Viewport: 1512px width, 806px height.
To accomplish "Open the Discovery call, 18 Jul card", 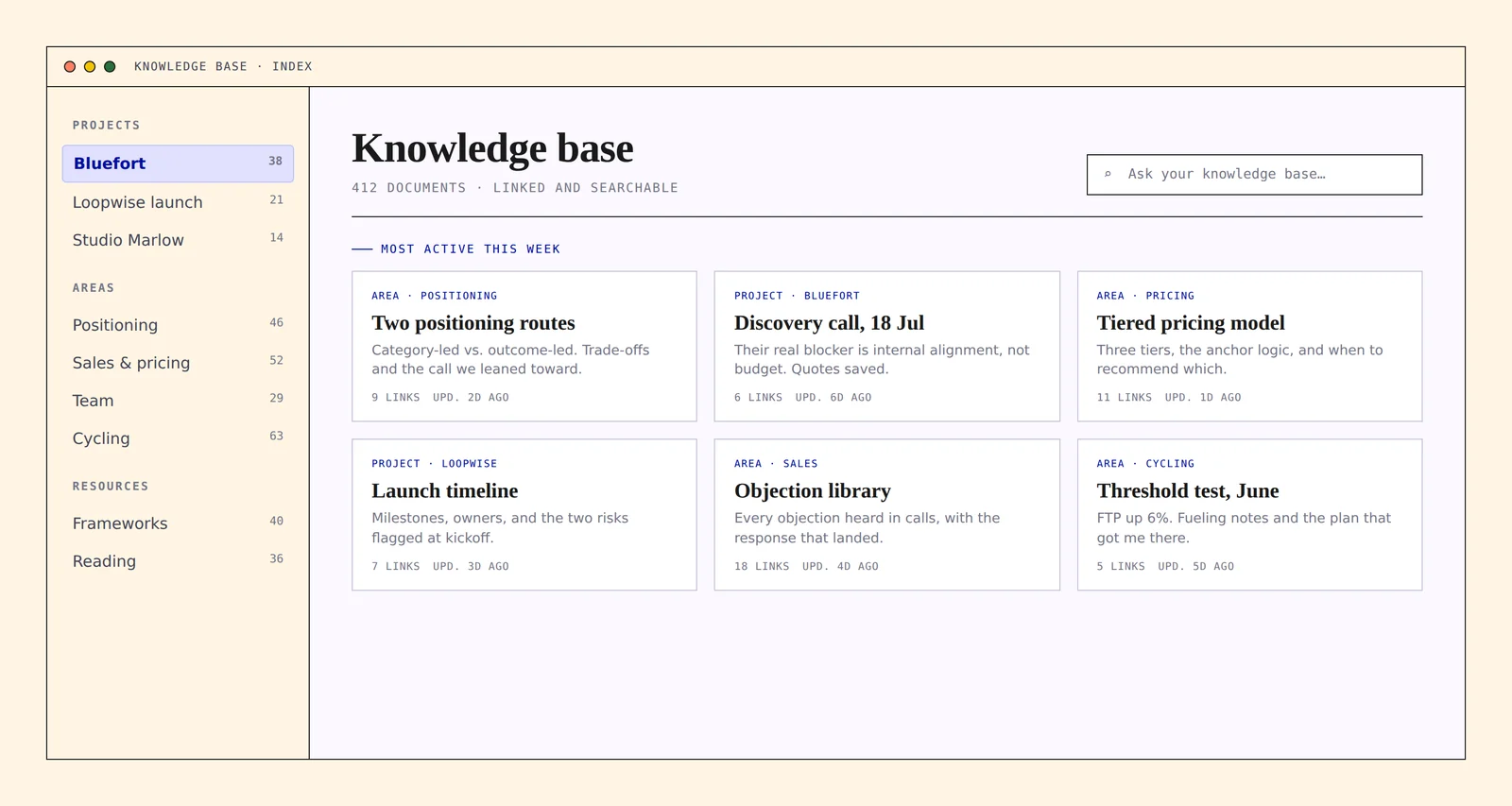I will click(x=886, y=346).
